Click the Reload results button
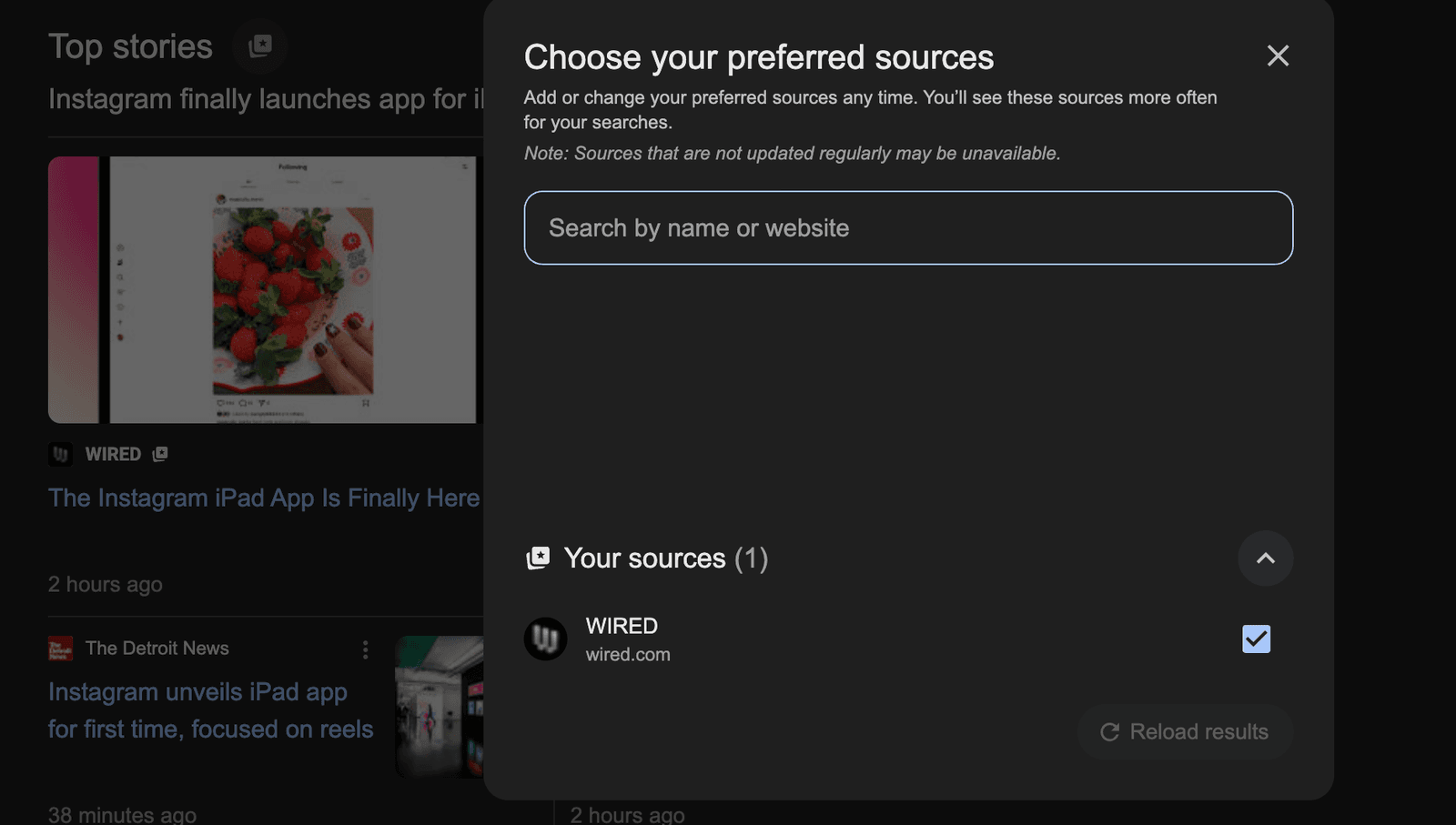The width and height of the screenshot is (1456, 825). [1185, 732]
